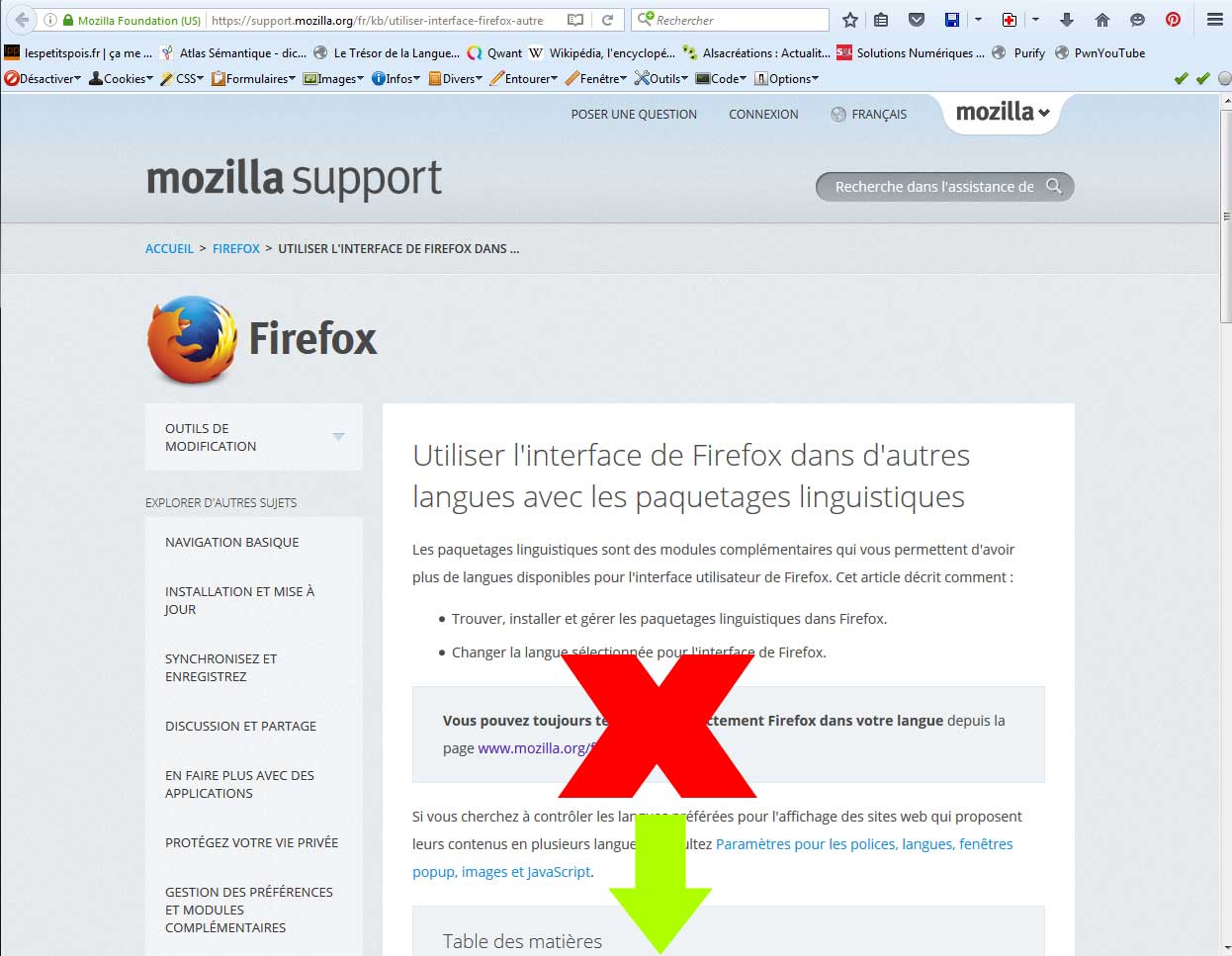Open the CSS menu in web developer toolbar
This screenshot has height=956, width=1232.
tap(182, 78)
